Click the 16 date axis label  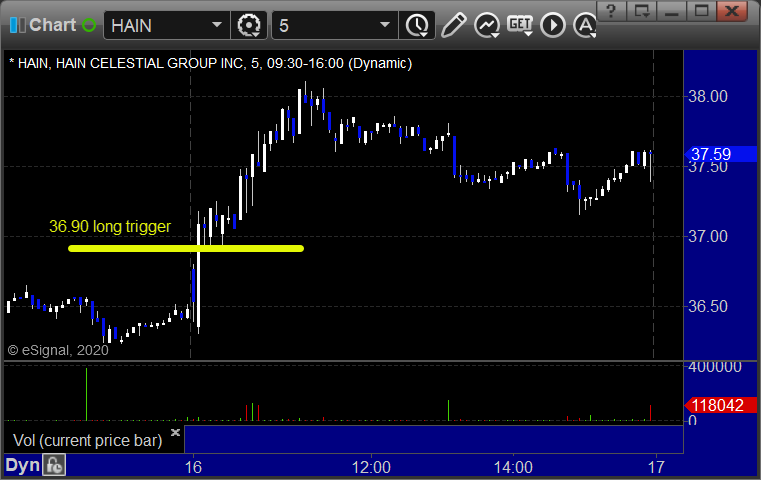(x=193, y=467)
